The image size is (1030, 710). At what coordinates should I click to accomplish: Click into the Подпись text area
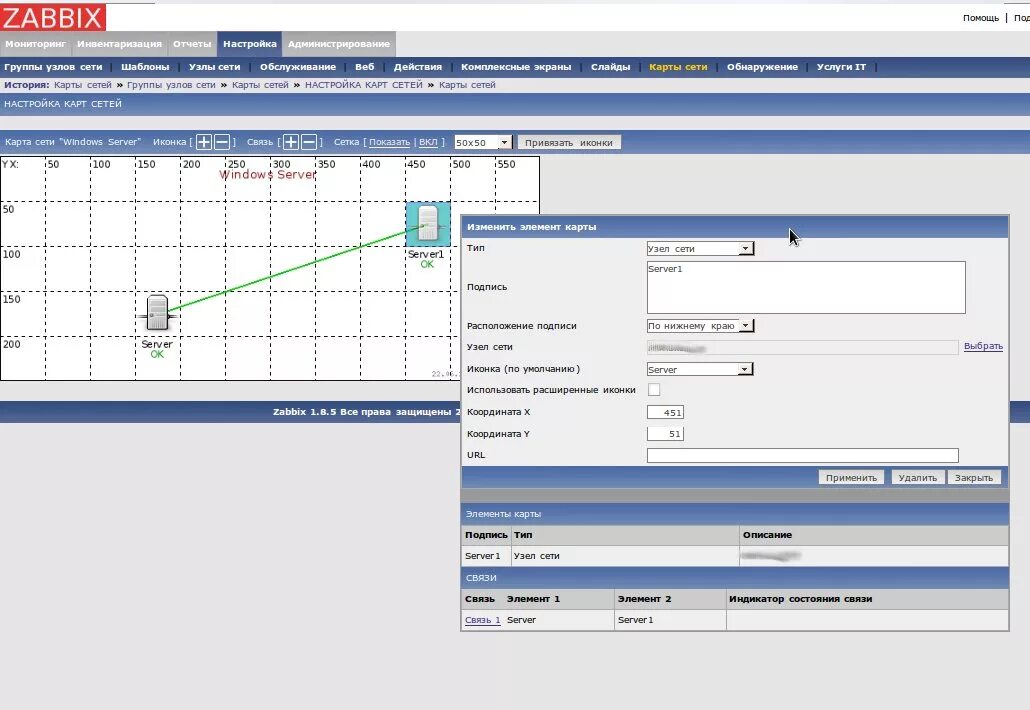click(x=806, y=287)
